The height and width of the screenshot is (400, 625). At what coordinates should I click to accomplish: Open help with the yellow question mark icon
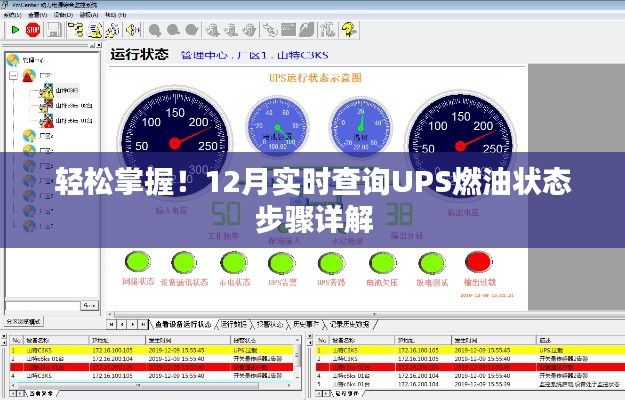(349, 30)
